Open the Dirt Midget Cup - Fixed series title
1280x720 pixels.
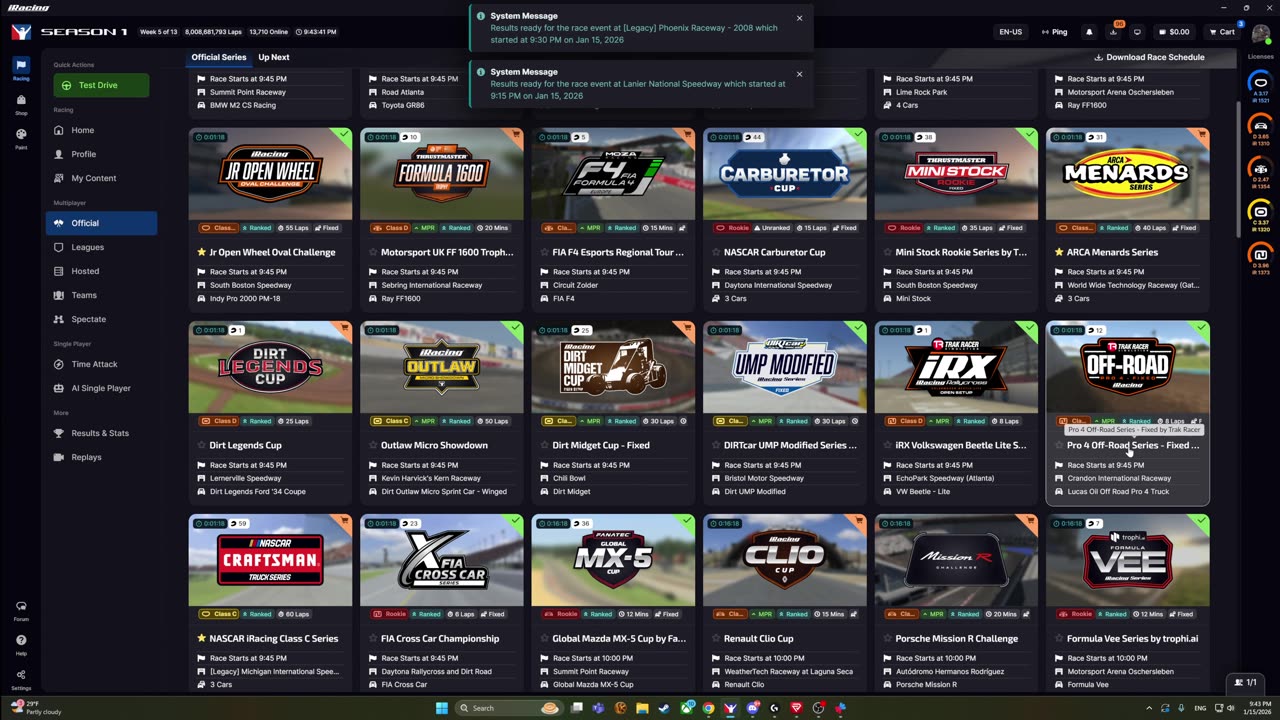click(x=601, y=445)
